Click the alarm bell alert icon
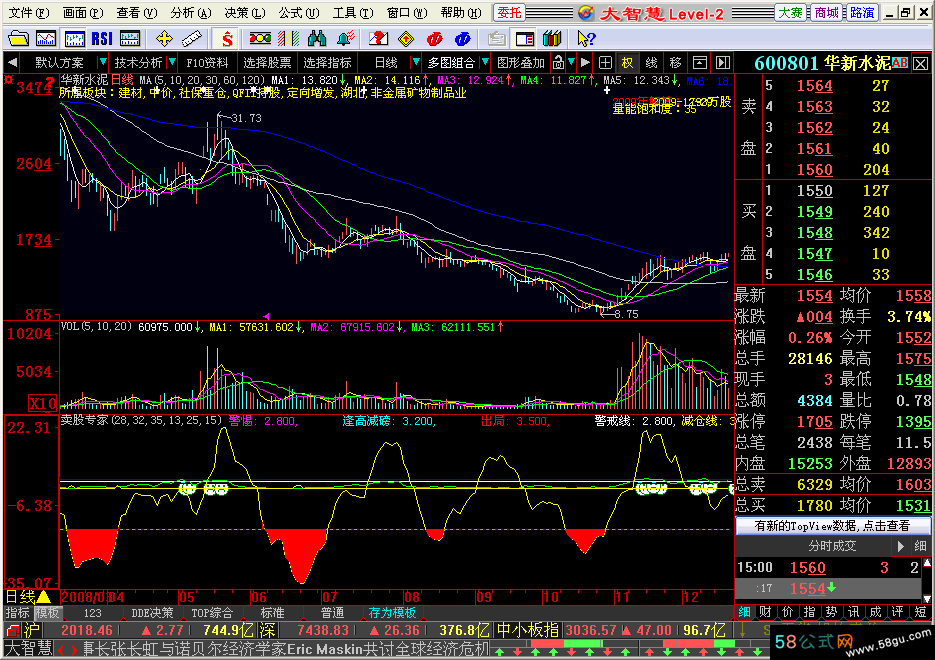Image resolution: width=935 pixels, height=660 pixels. click(345, 39)
